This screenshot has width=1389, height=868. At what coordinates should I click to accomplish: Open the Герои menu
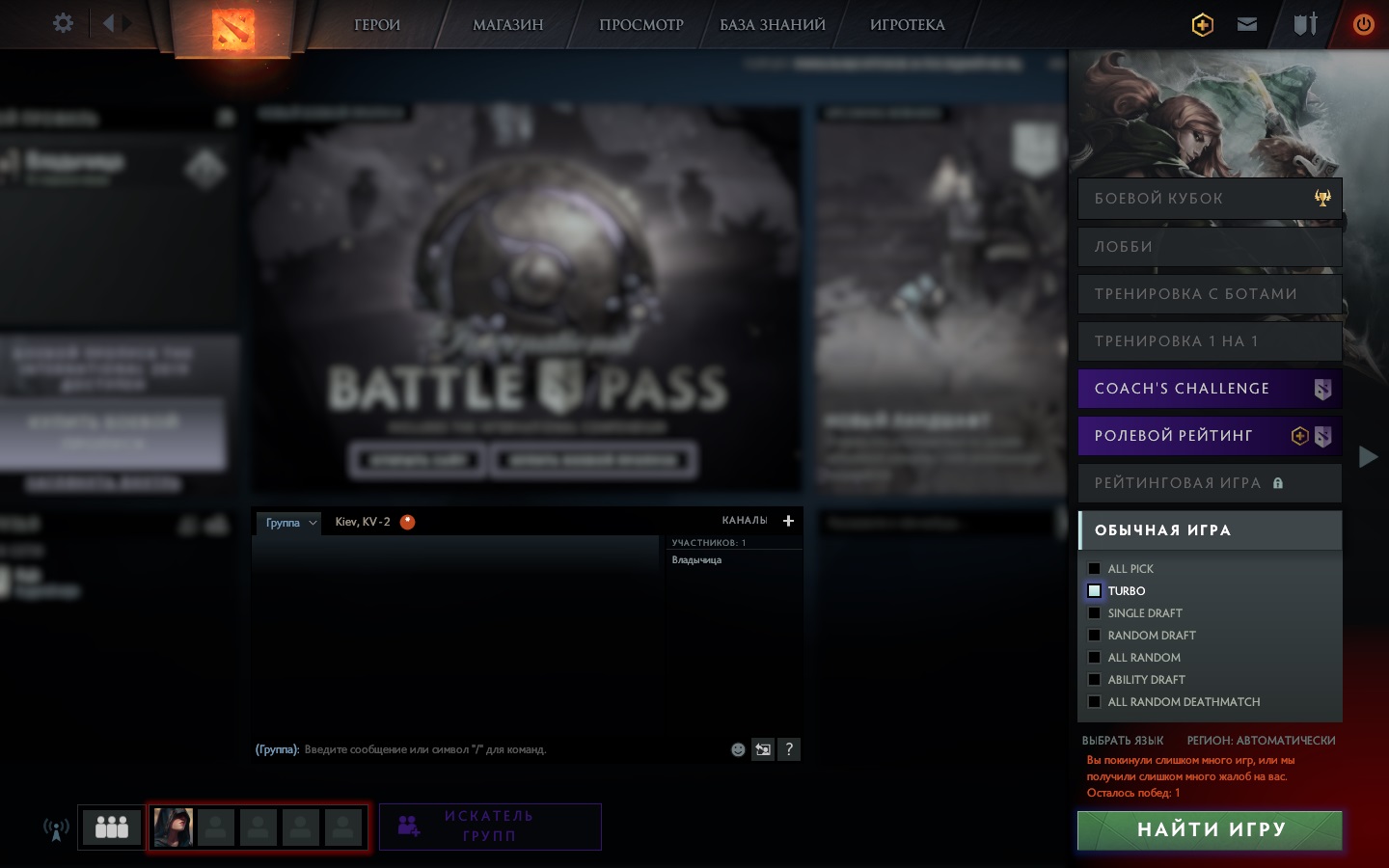tap(377, 25)
